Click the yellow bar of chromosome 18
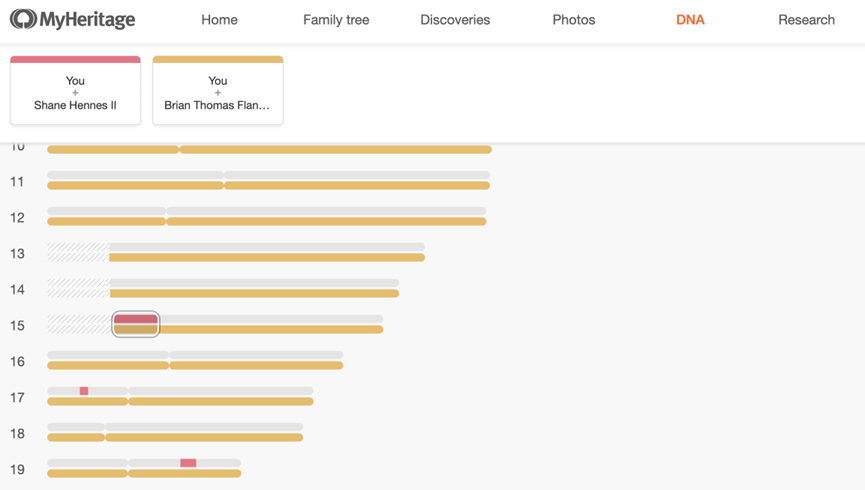 click(x=175, y=438)
